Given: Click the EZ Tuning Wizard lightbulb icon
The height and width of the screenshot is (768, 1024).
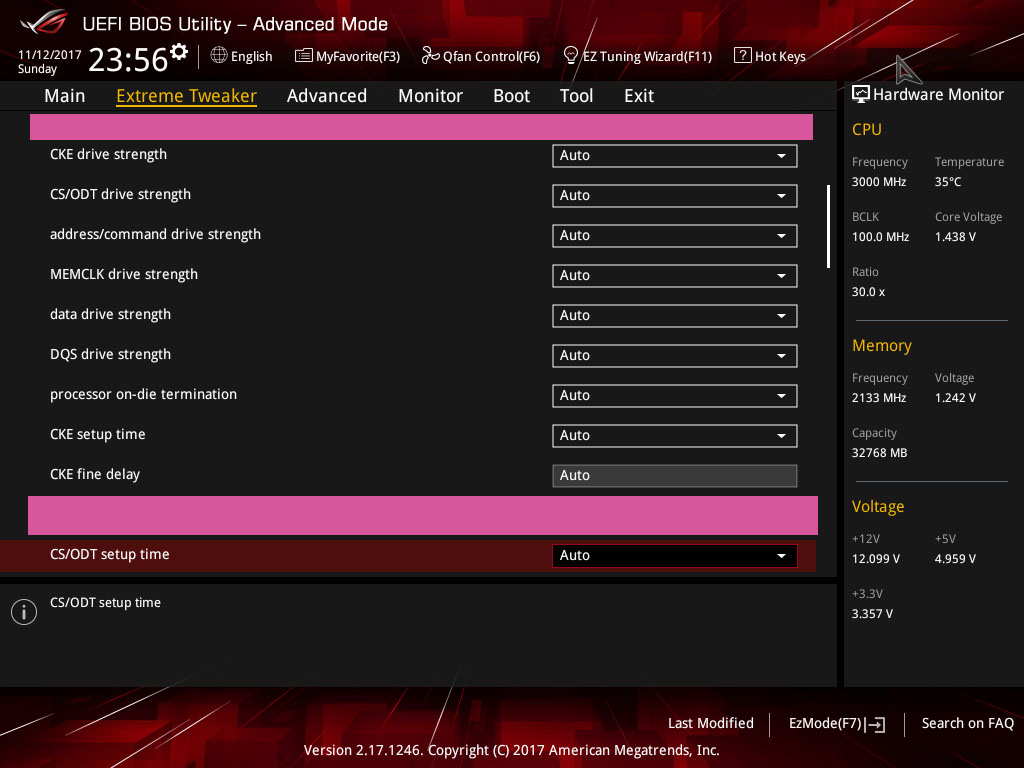Looking at the screenshot, I should point(570,56).
